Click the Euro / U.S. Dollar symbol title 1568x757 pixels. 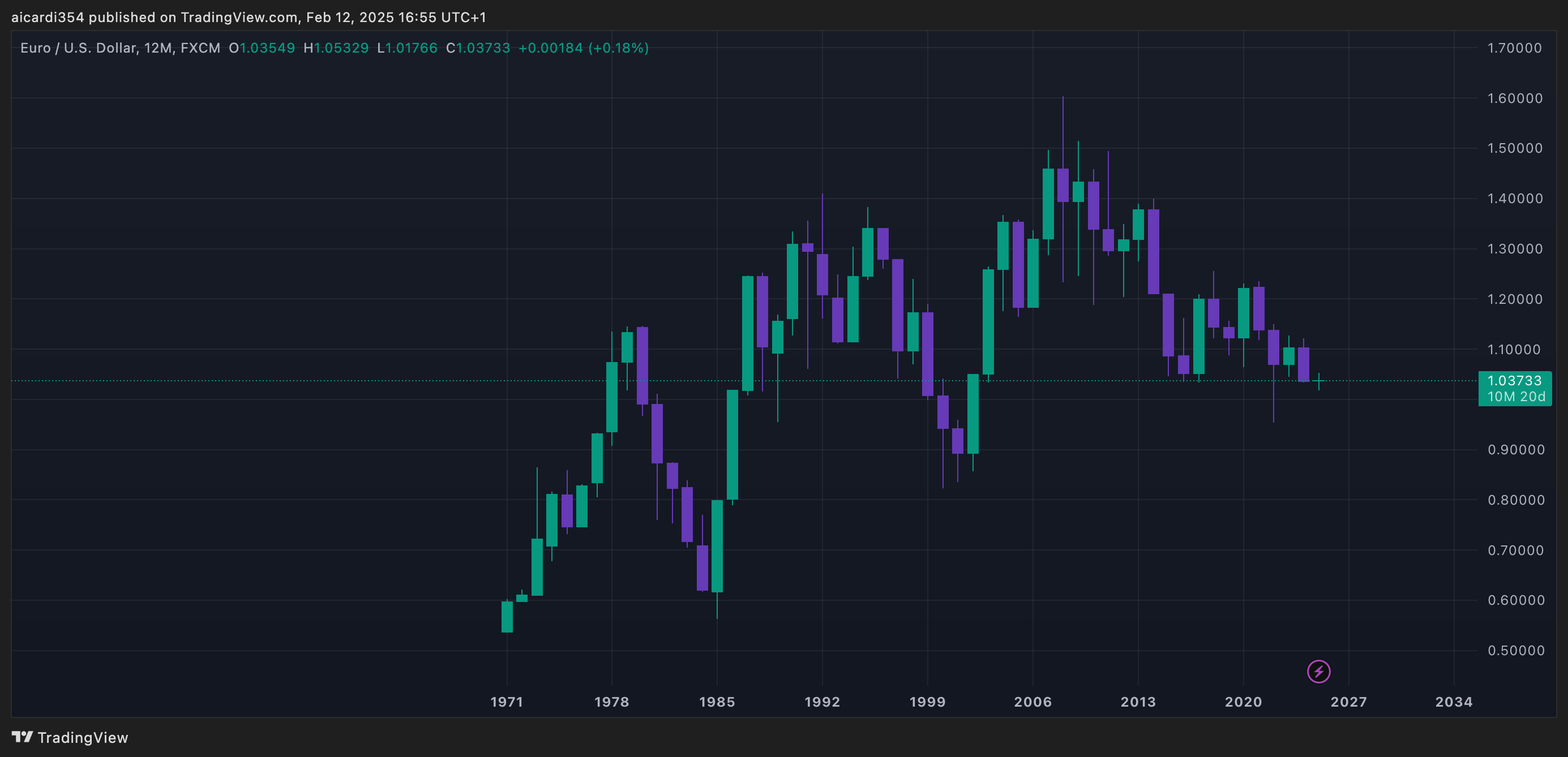pyautogui.click(x=78, y=48)
